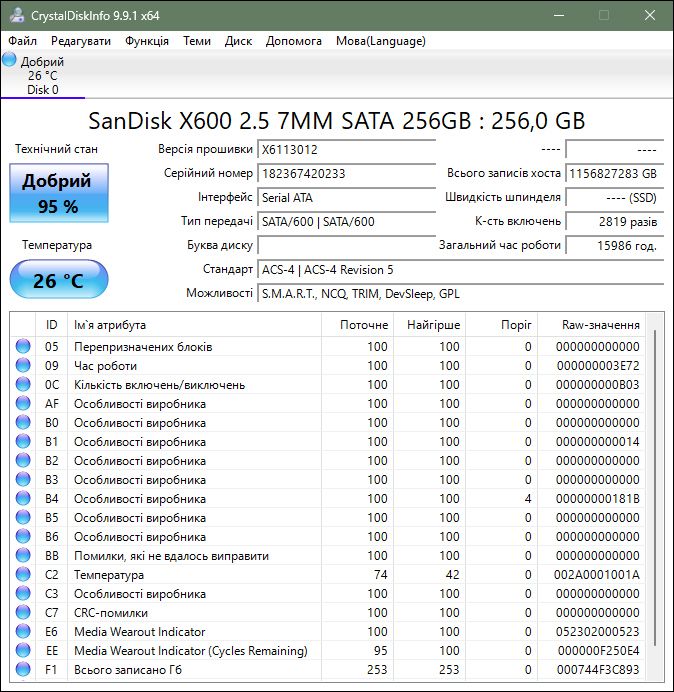Click the empty drive letter field
This screenshot has width=674, height=692.
346,245
